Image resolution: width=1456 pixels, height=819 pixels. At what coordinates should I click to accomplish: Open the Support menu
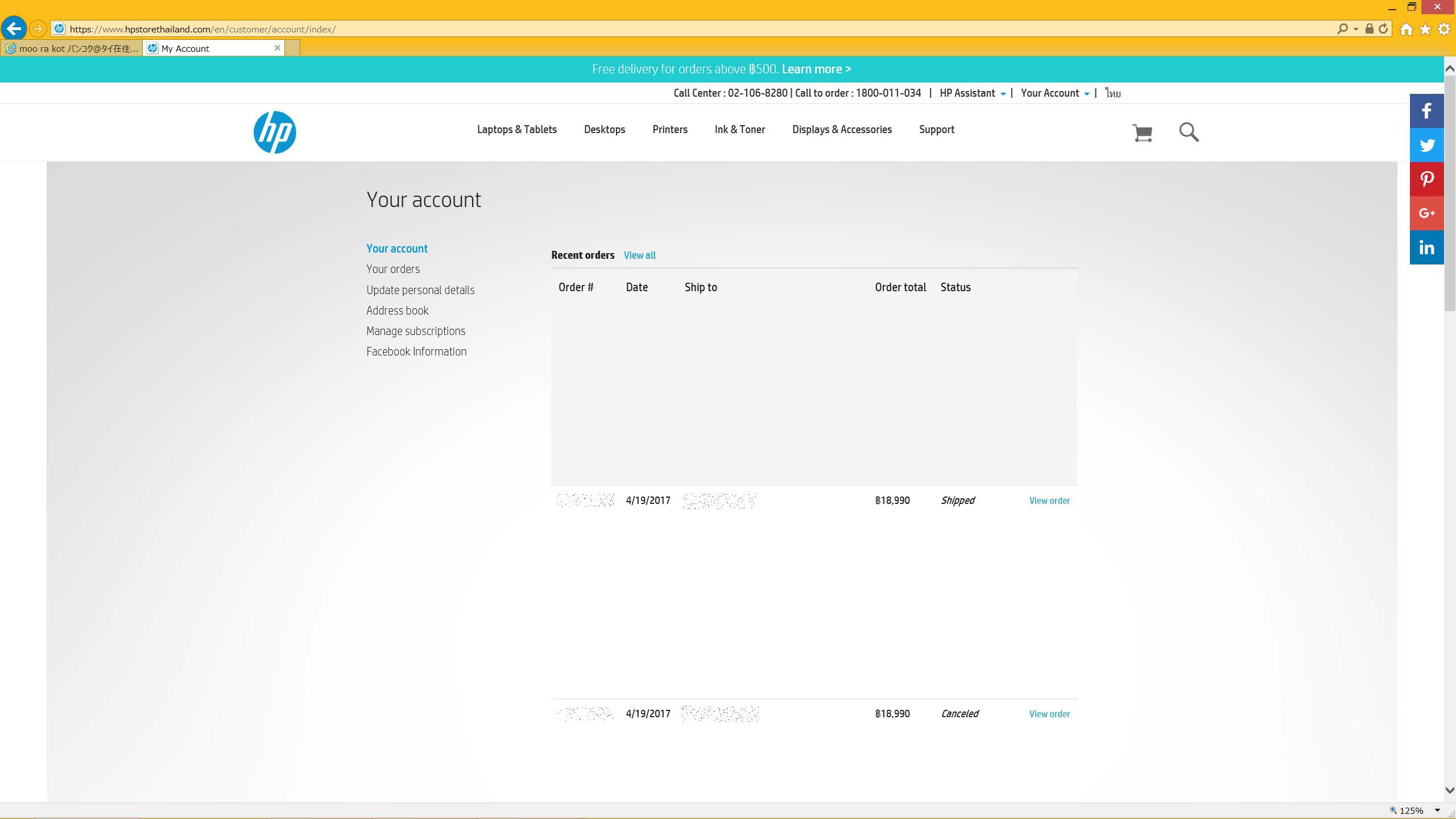point(936,130)
